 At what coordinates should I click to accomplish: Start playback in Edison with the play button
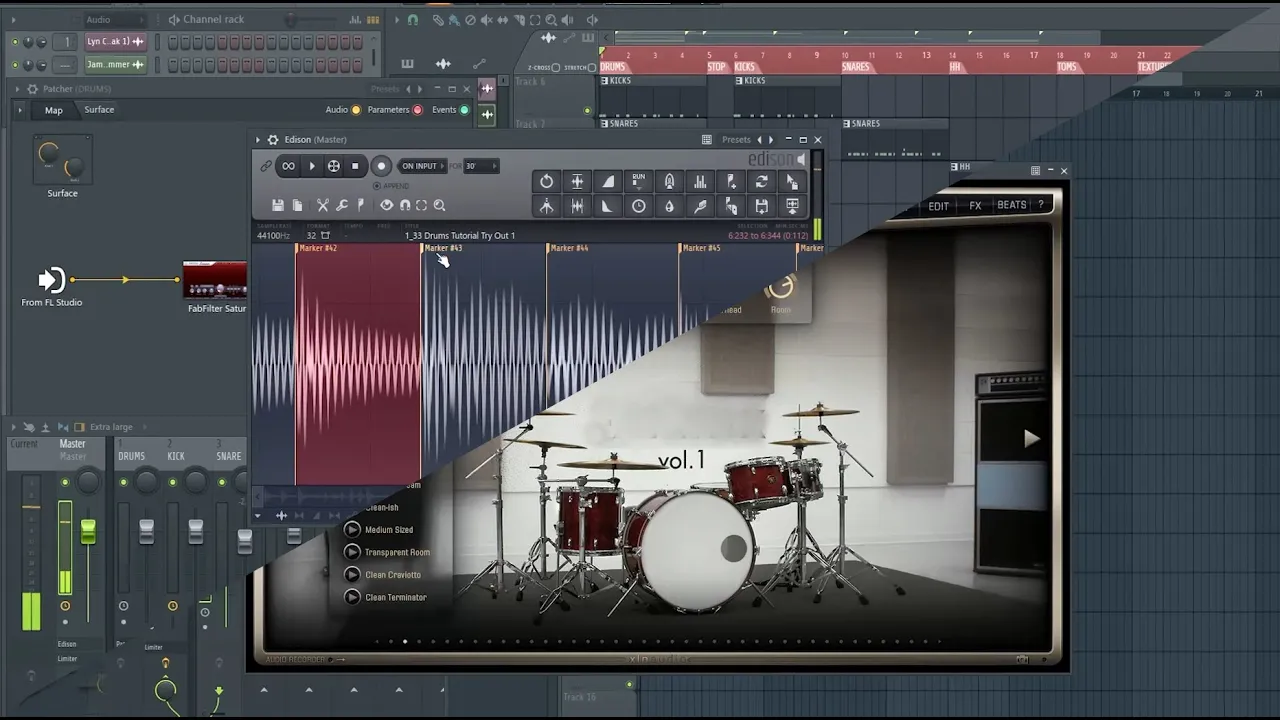tap(311, 166)
